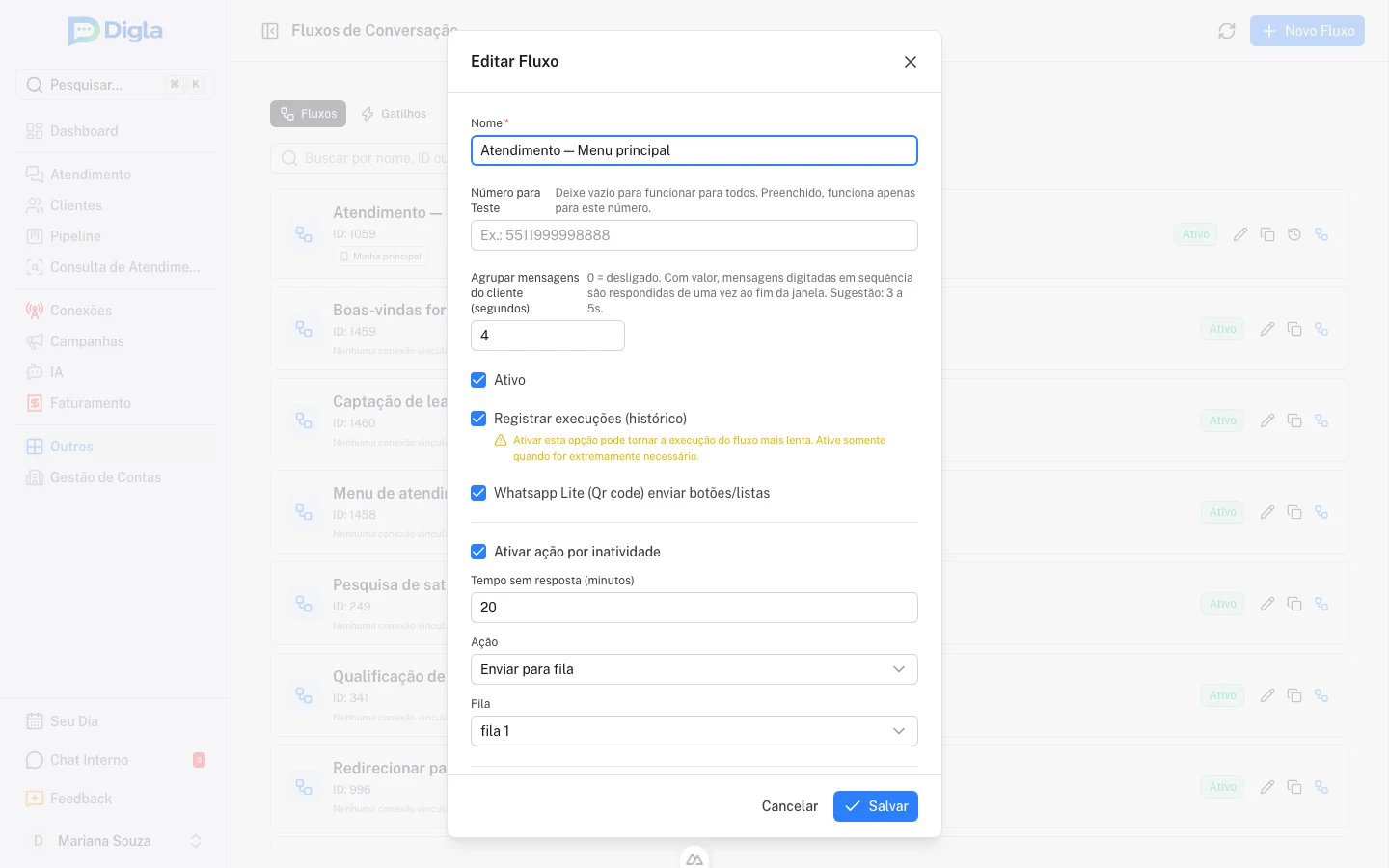Click the pencil edit icon for flow ID 1059
Screen dimensions: 1389x868
[x=1240, y=234]
